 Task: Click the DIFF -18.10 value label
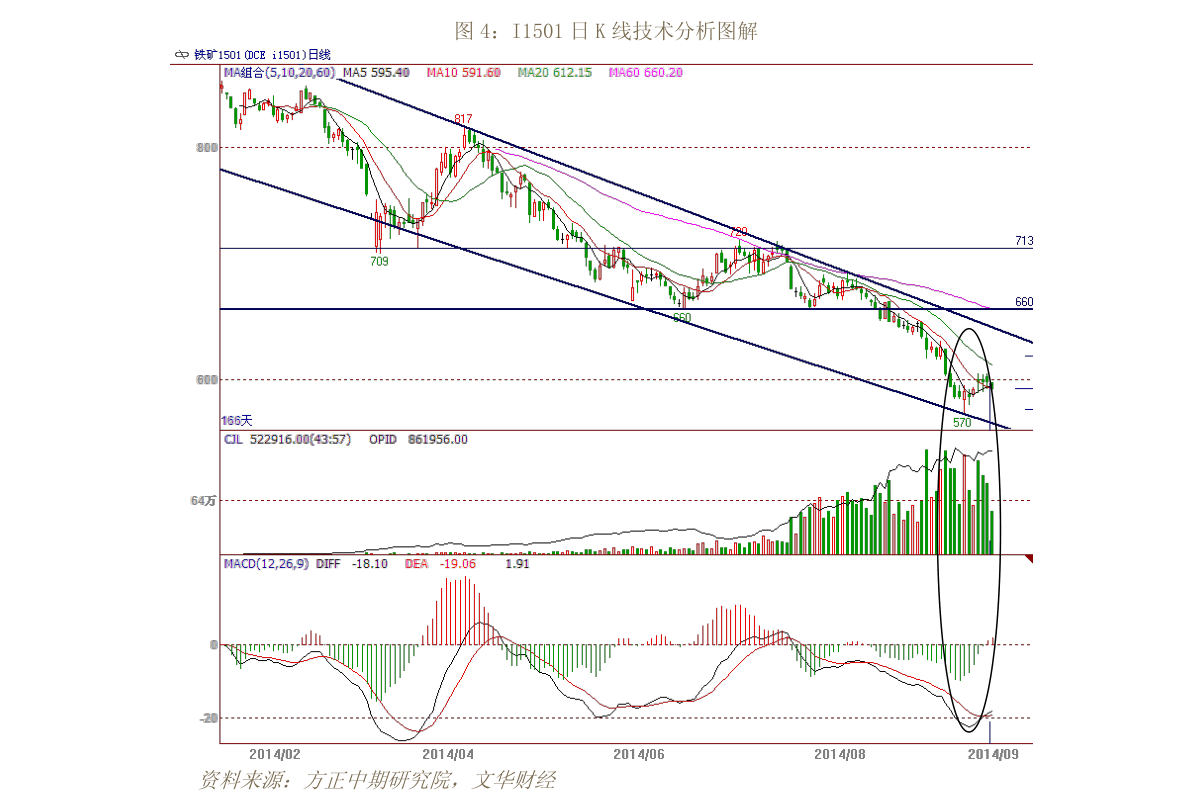352,564
